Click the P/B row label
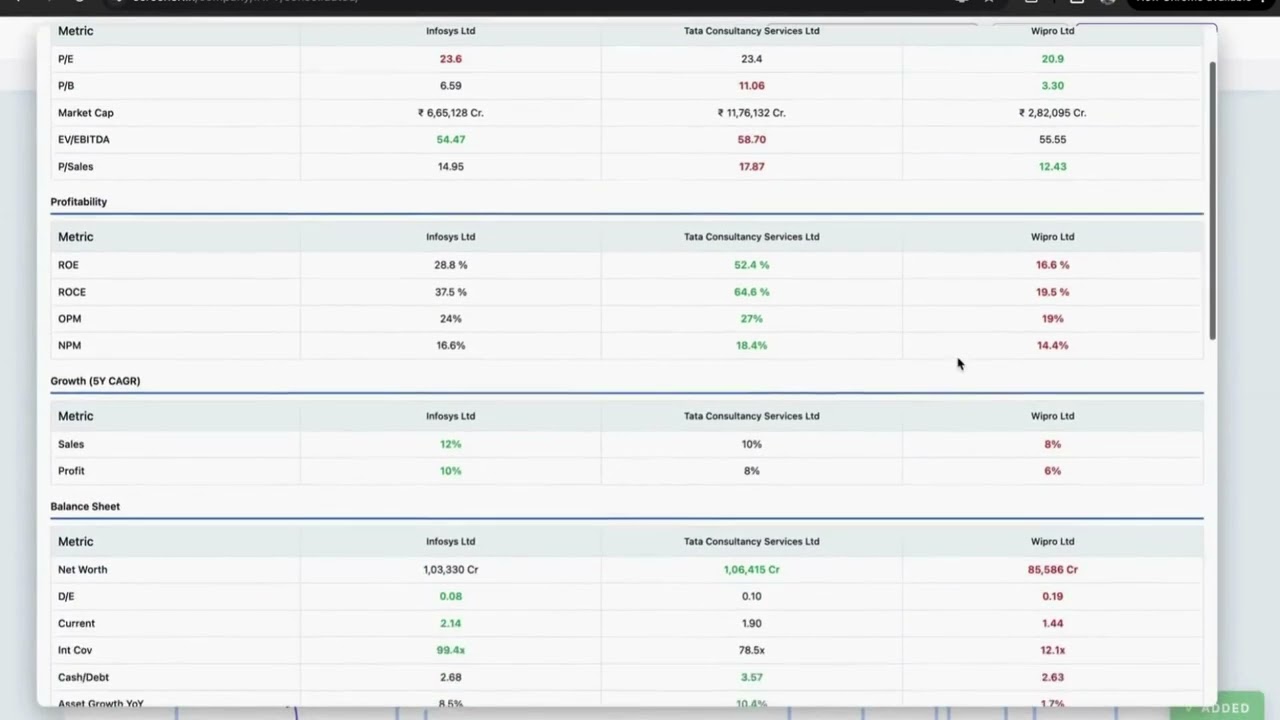 point(66,86)
